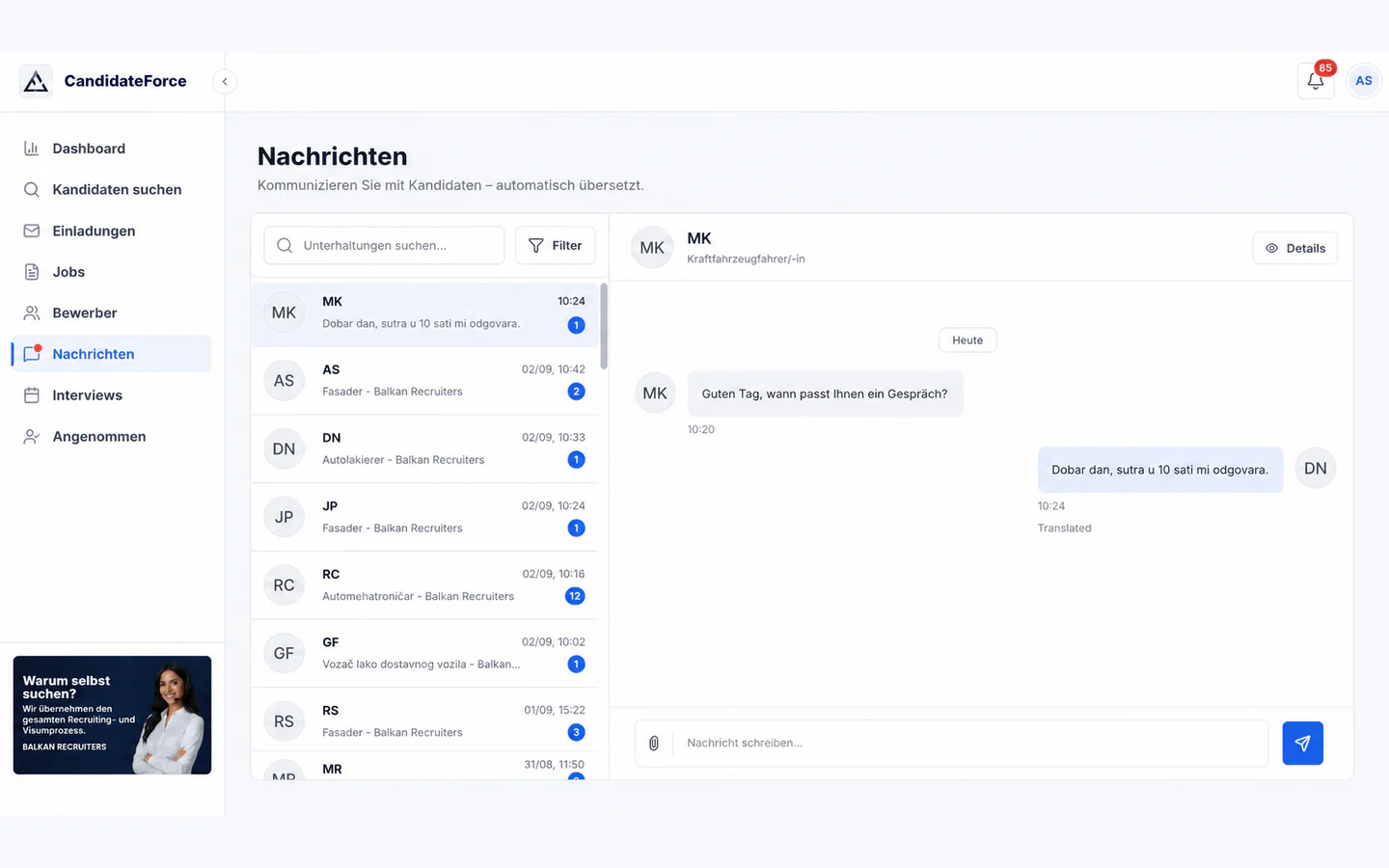
Task: Click the Bewerber people icon
Action: (32, 313)
